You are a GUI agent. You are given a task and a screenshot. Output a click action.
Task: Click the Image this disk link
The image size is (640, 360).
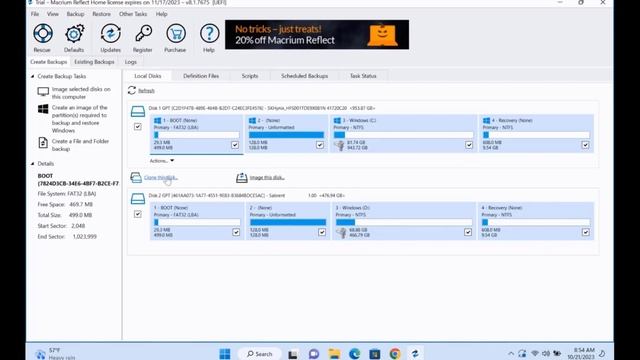267,177
